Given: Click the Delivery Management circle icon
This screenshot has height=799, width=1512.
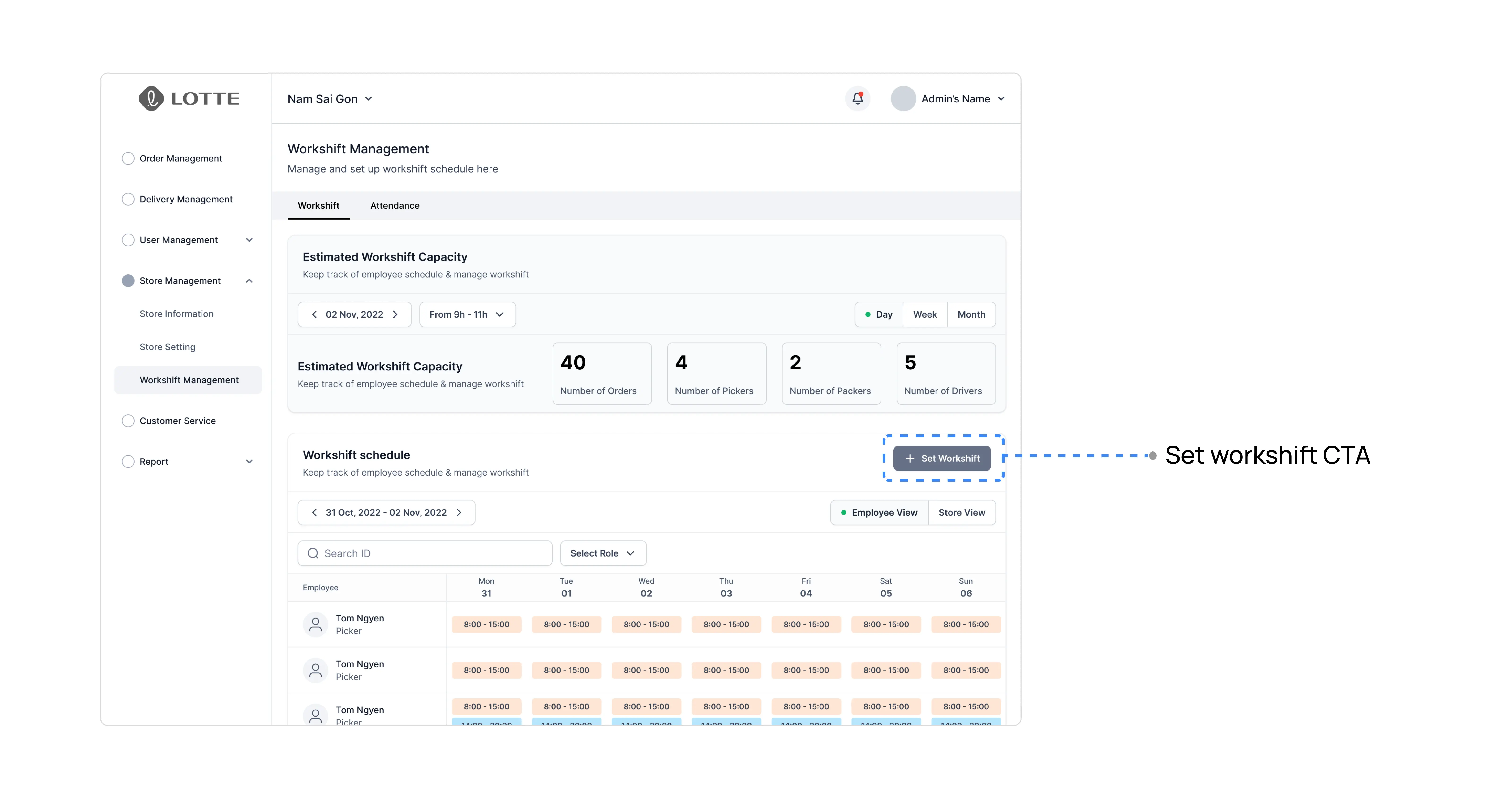Looking at the screenshot, I should click(128, 200).
